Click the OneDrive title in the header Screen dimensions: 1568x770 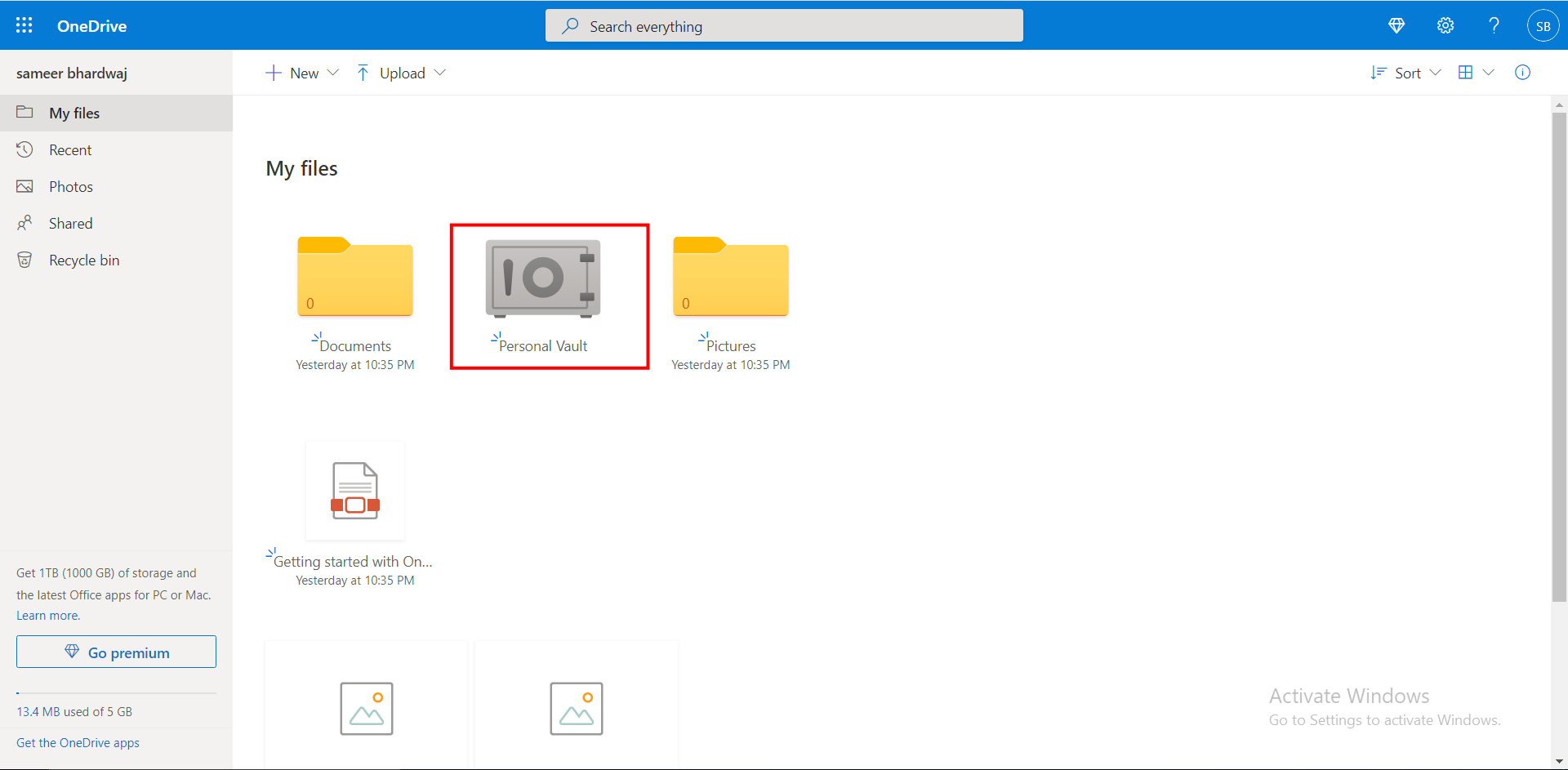point(91,26)
